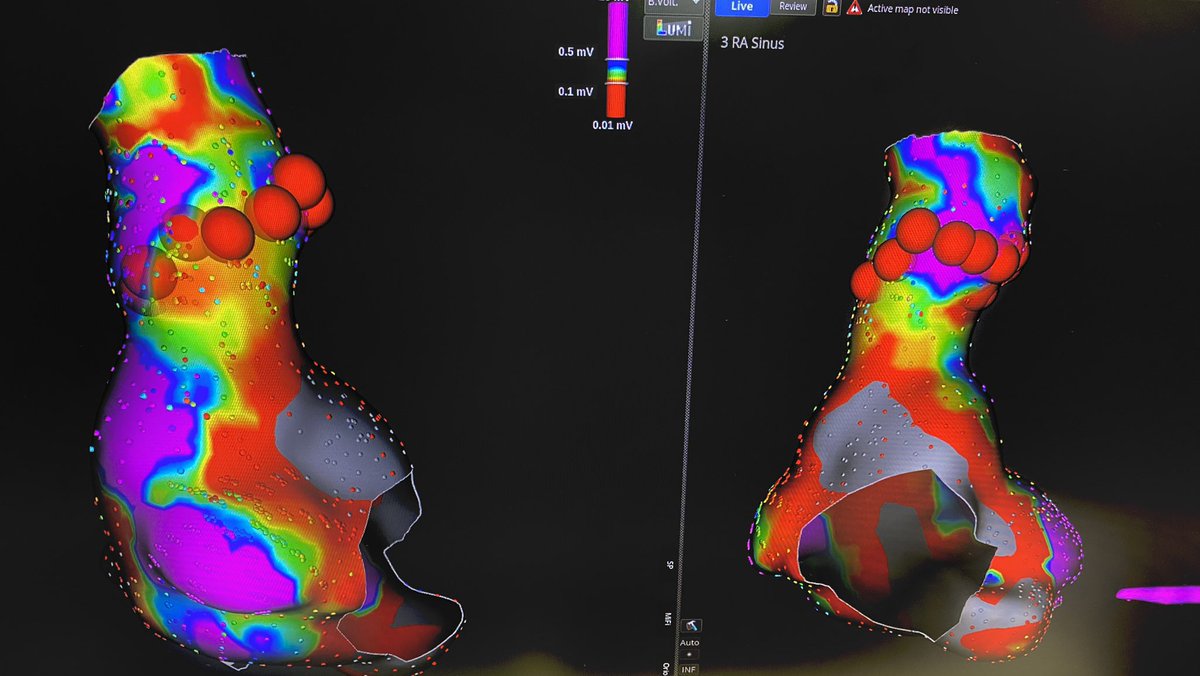Click the yellow padlock icon
Viewport: 1200px width, 676px height.
click(x=831, y=7)
